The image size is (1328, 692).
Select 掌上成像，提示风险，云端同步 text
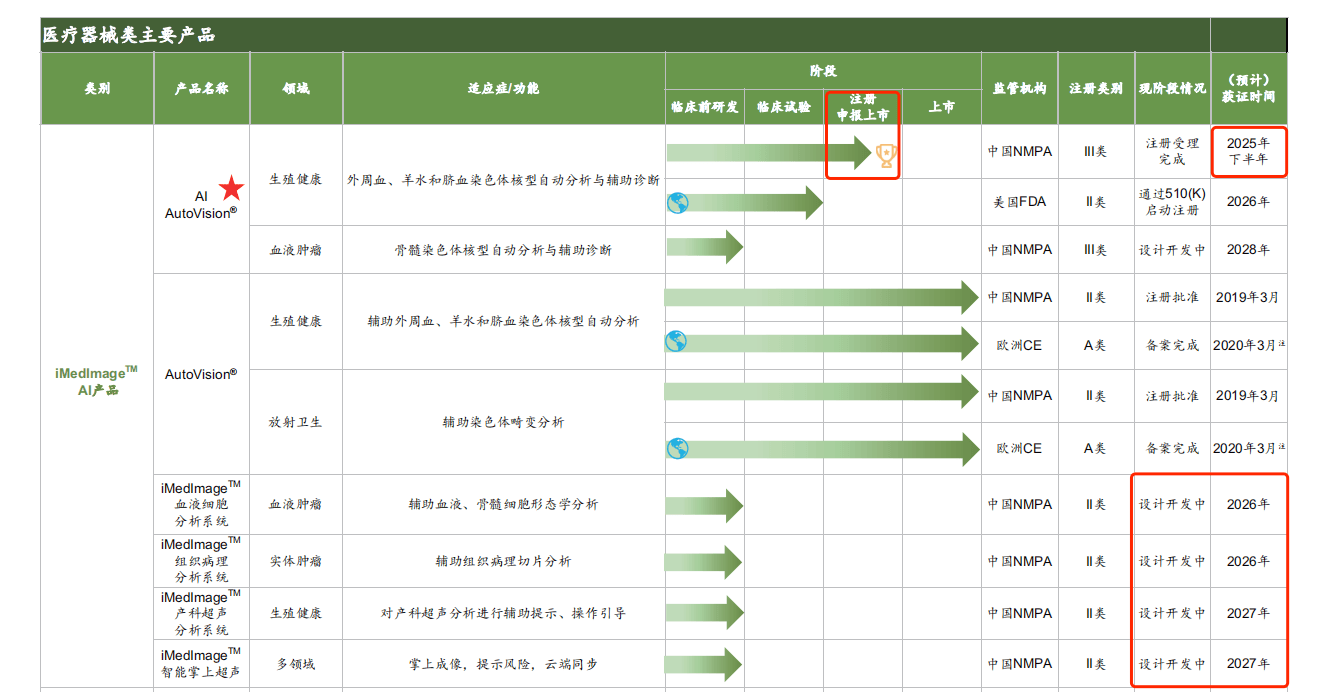point(503,664)
